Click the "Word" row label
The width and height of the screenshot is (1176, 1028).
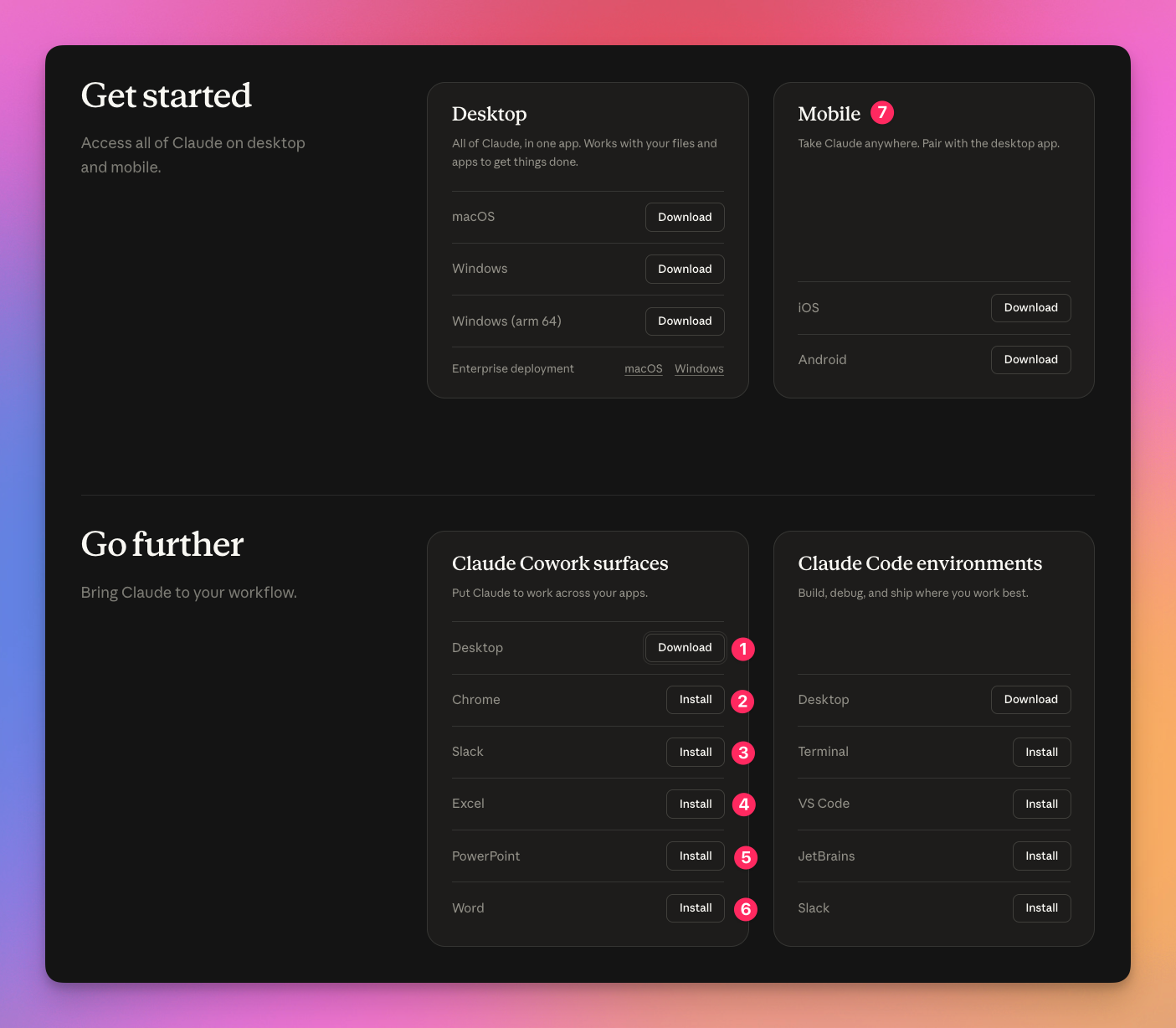pos(468,907)
